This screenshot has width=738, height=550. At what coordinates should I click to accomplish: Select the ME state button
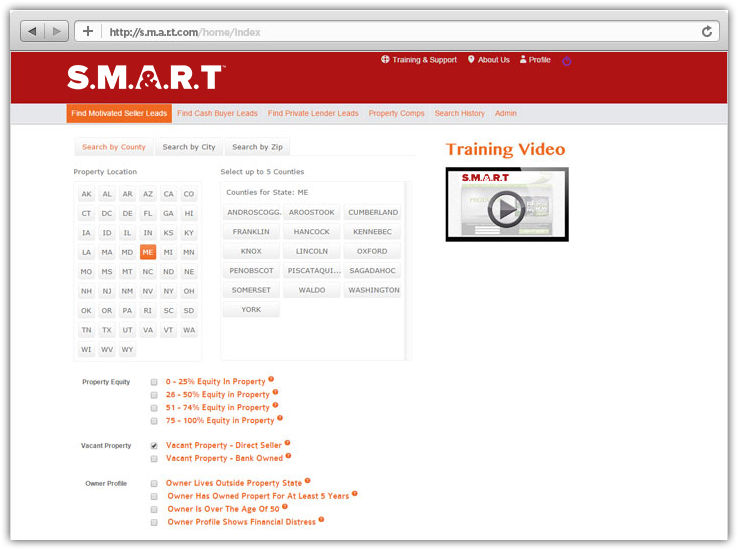148,252
